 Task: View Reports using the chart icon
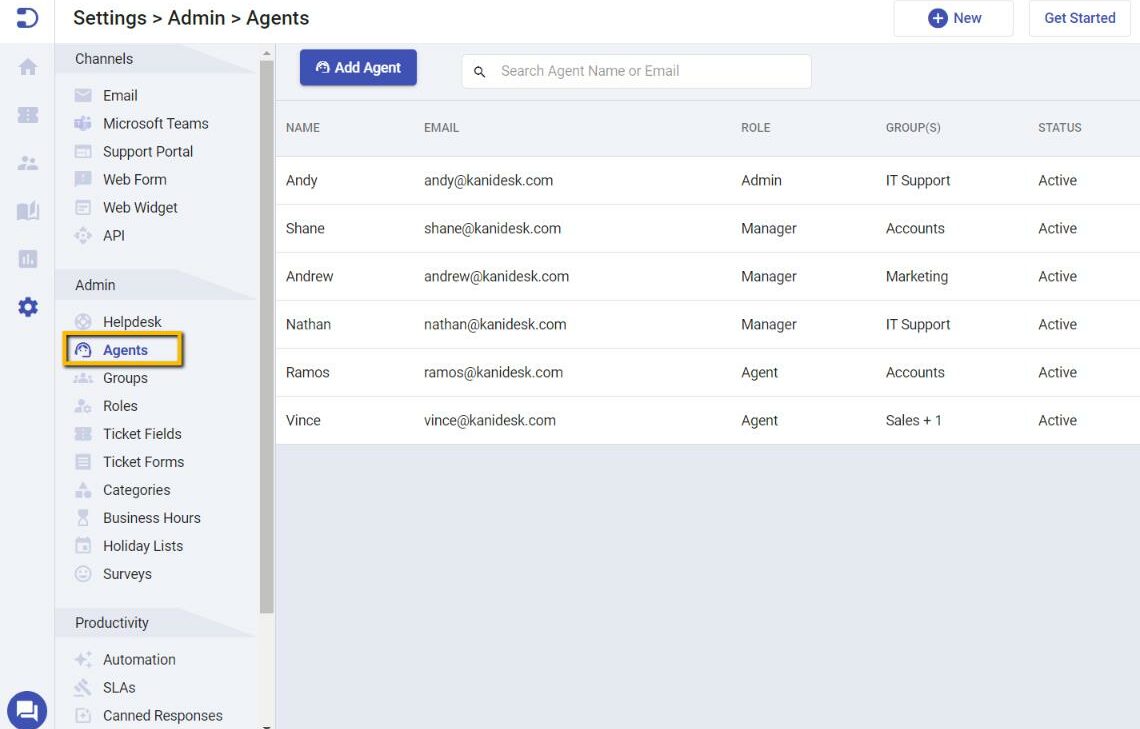[27, 257]
